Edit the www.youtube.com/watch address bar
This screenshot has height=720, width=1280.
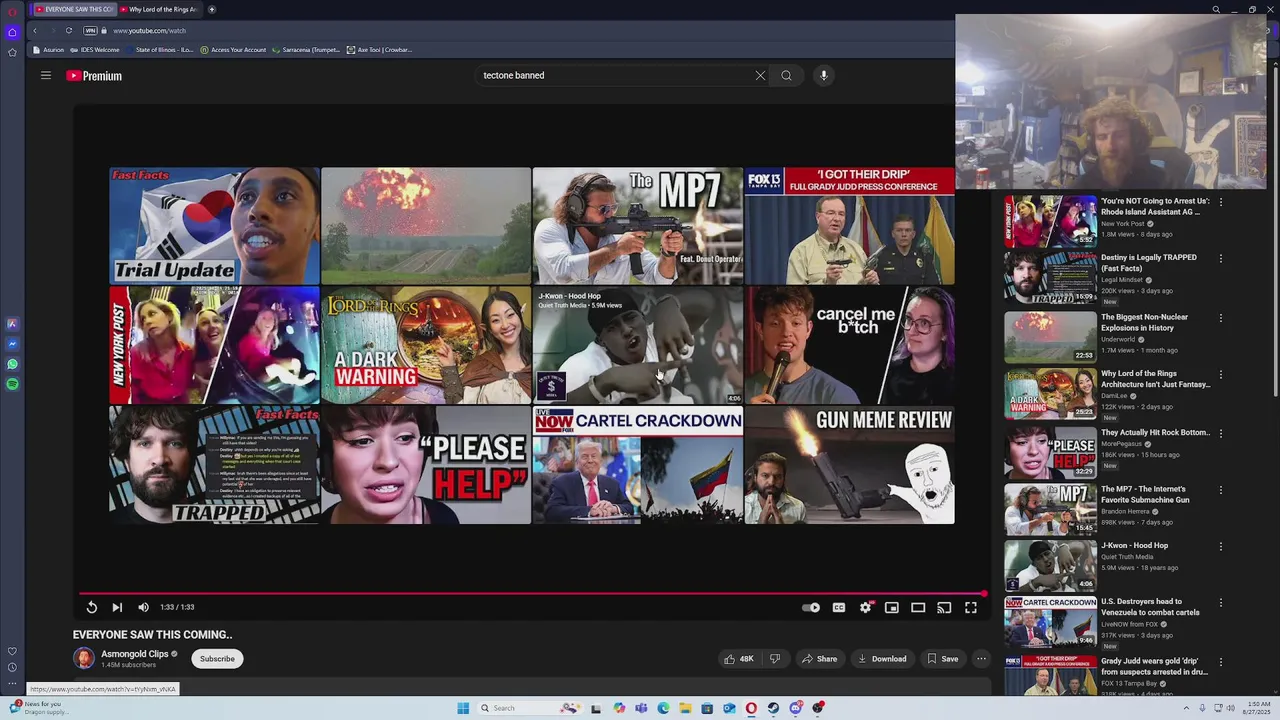149,31
